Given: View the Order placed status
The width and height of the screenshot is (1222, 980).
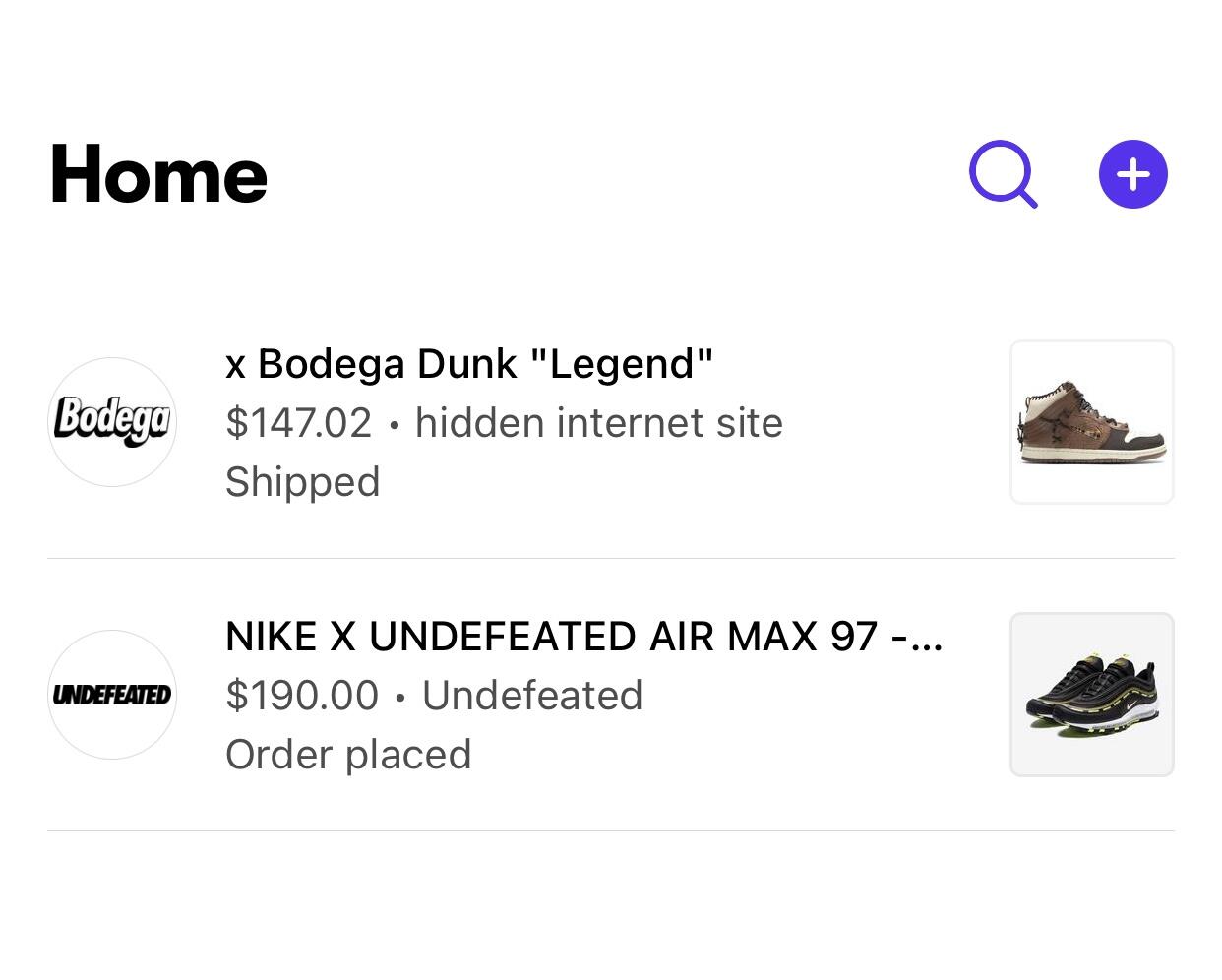Looking at the screenshot, I should [x=348, y=755].
